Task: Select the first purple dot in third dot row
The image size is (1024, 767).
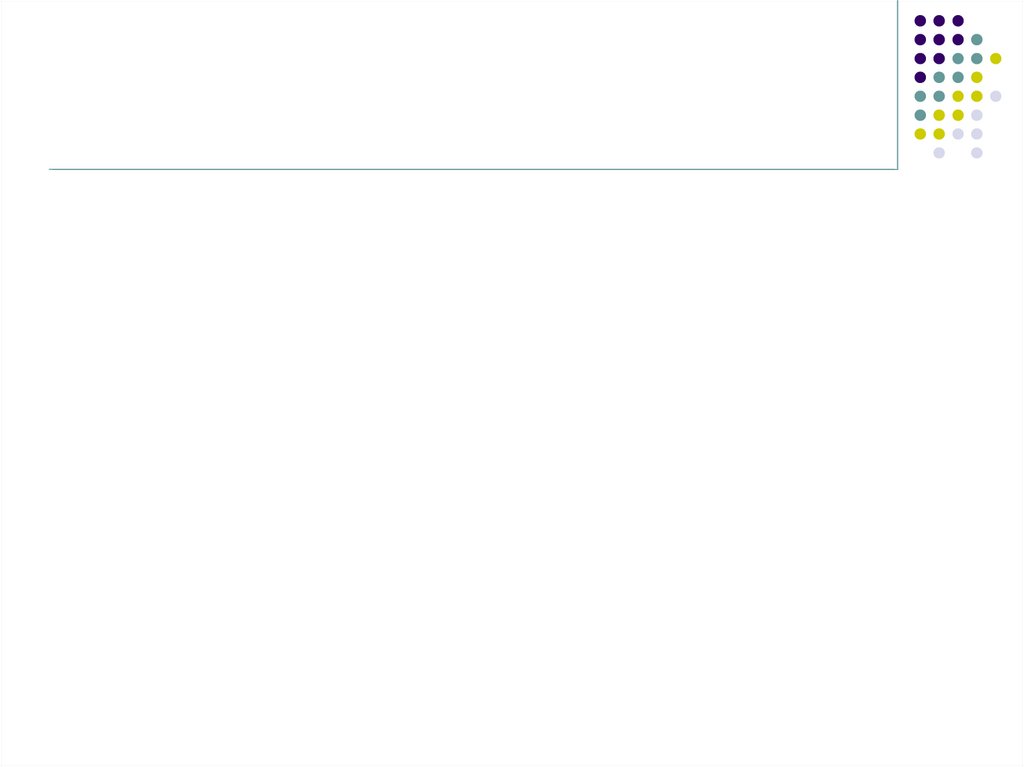Action: click(920, 59)
